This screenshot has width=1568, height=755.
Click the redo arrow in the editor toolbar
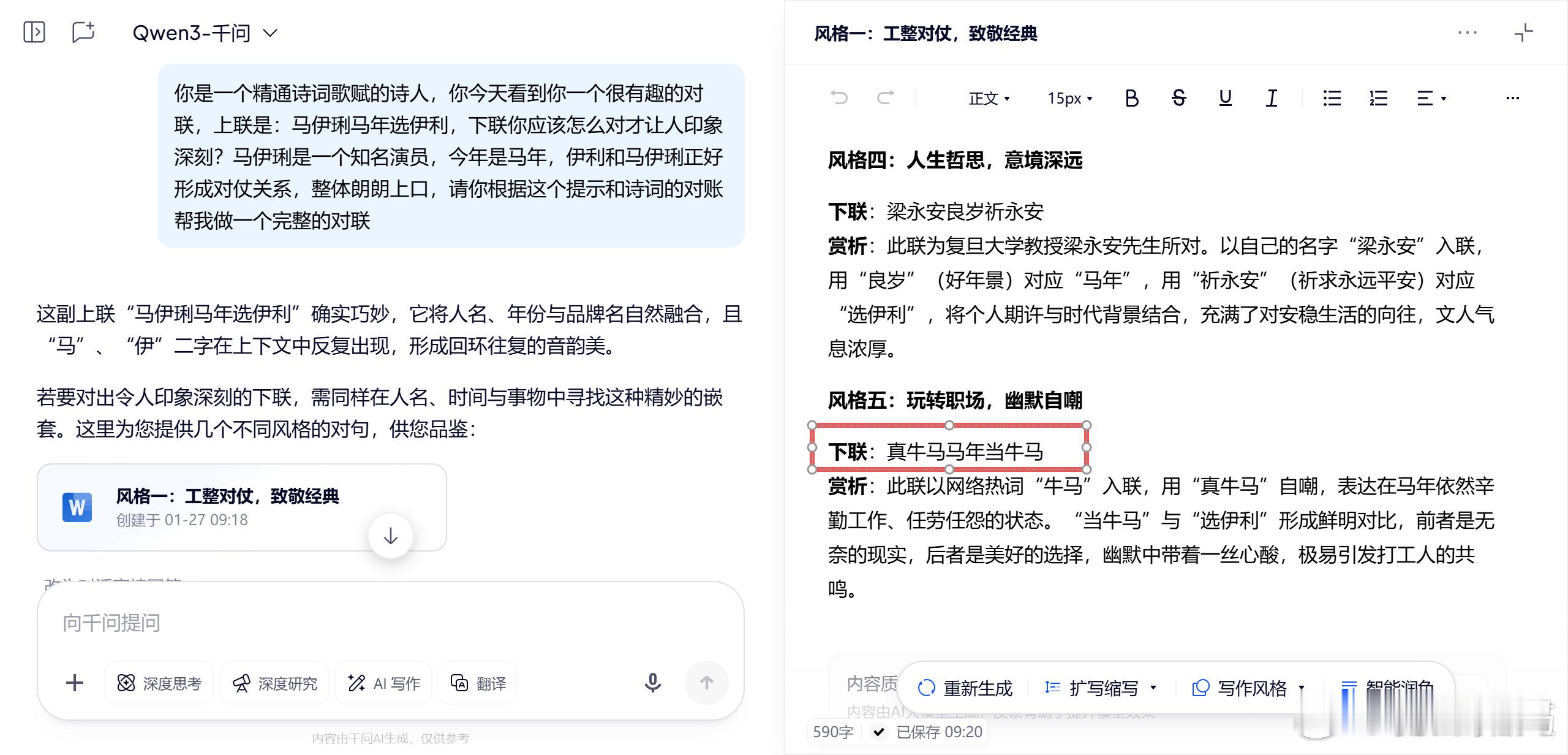[886, 98]
